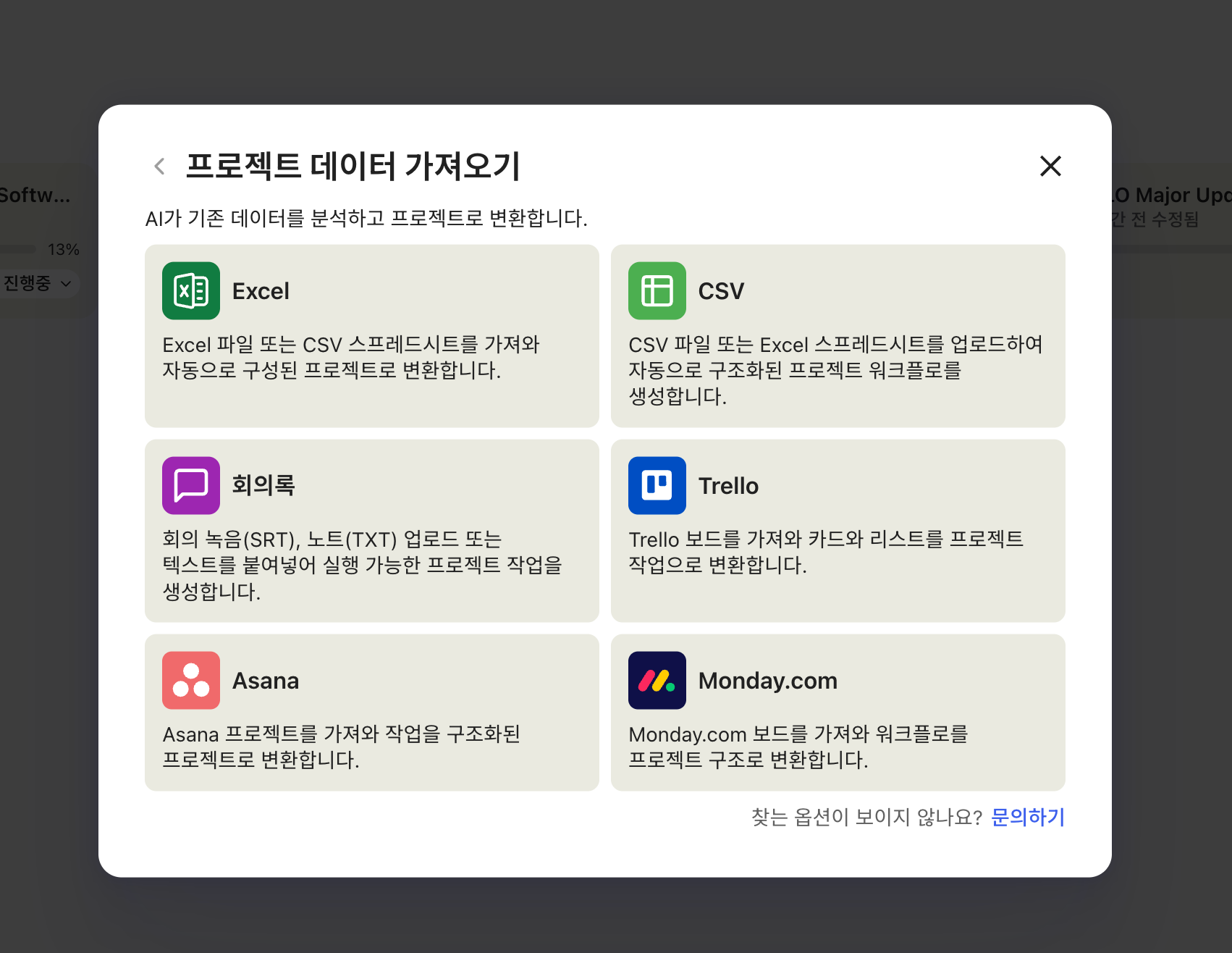Click 회의록 description about 회의 녹음(SRT)
Image resolution: width=1232 pixels, height=953 pixels.
[230, 540]
